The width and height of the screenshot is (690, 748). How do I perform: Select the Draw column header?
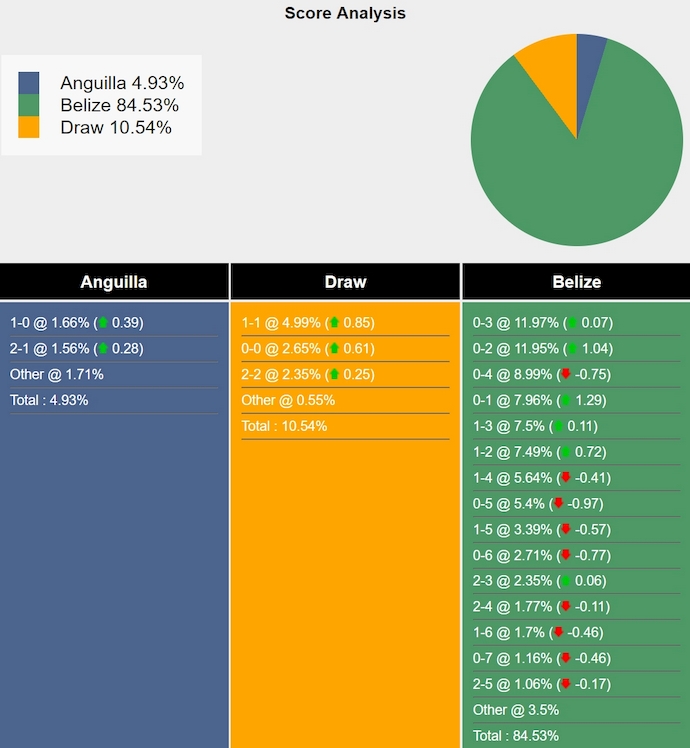coord(345,282)
